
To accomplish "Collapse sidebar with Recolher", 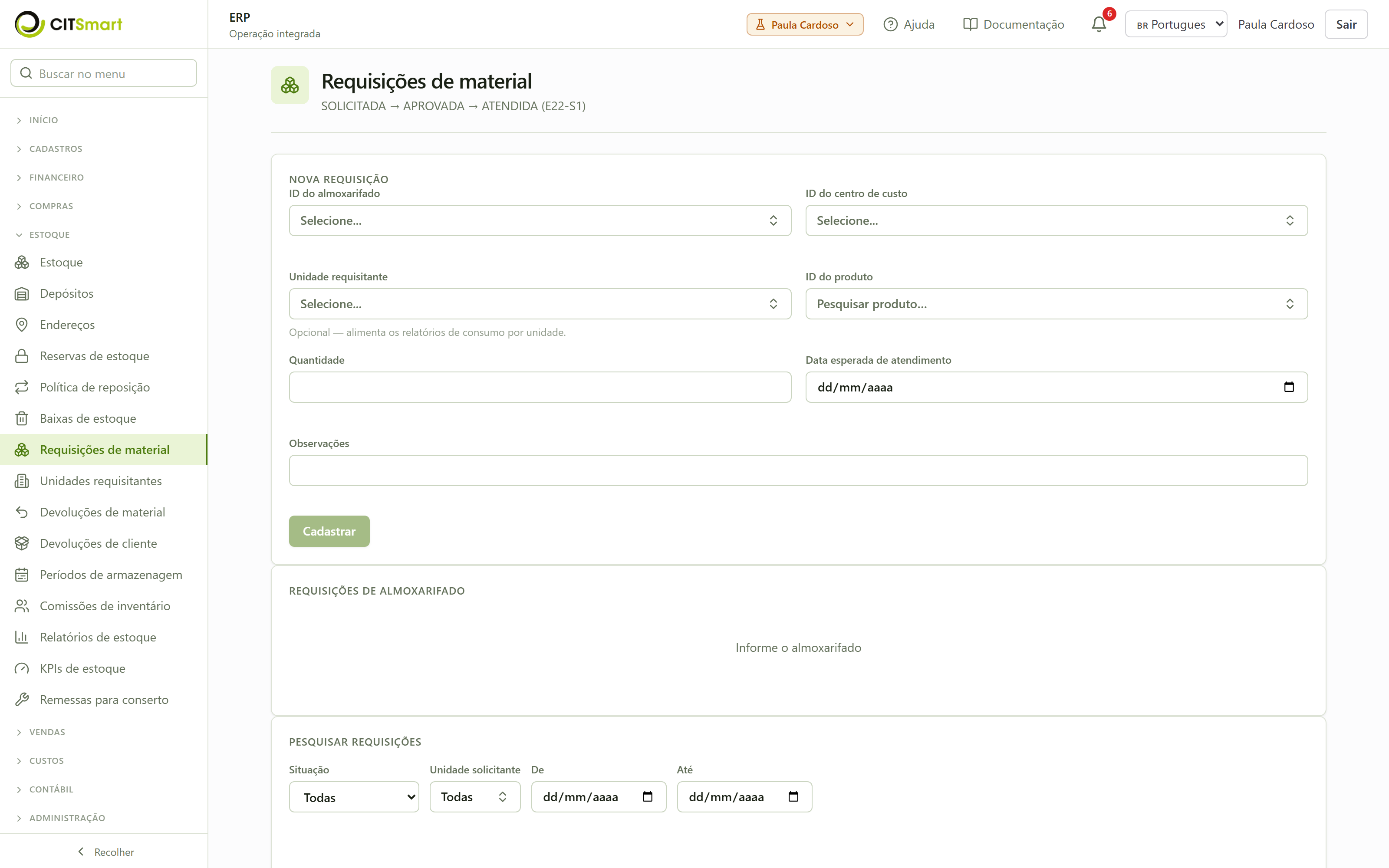I will [x=105, y=852].
